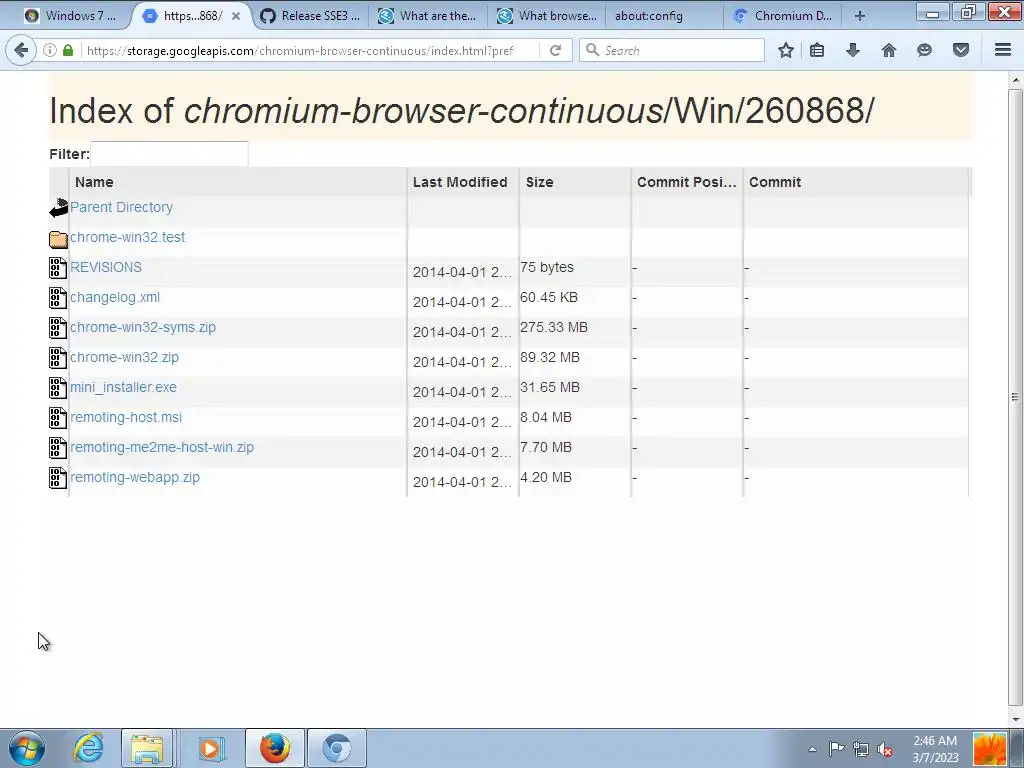Click the file icon beside chrome-win32.zip
Screen dimensions: 1024x768
[x=58, y=358]
